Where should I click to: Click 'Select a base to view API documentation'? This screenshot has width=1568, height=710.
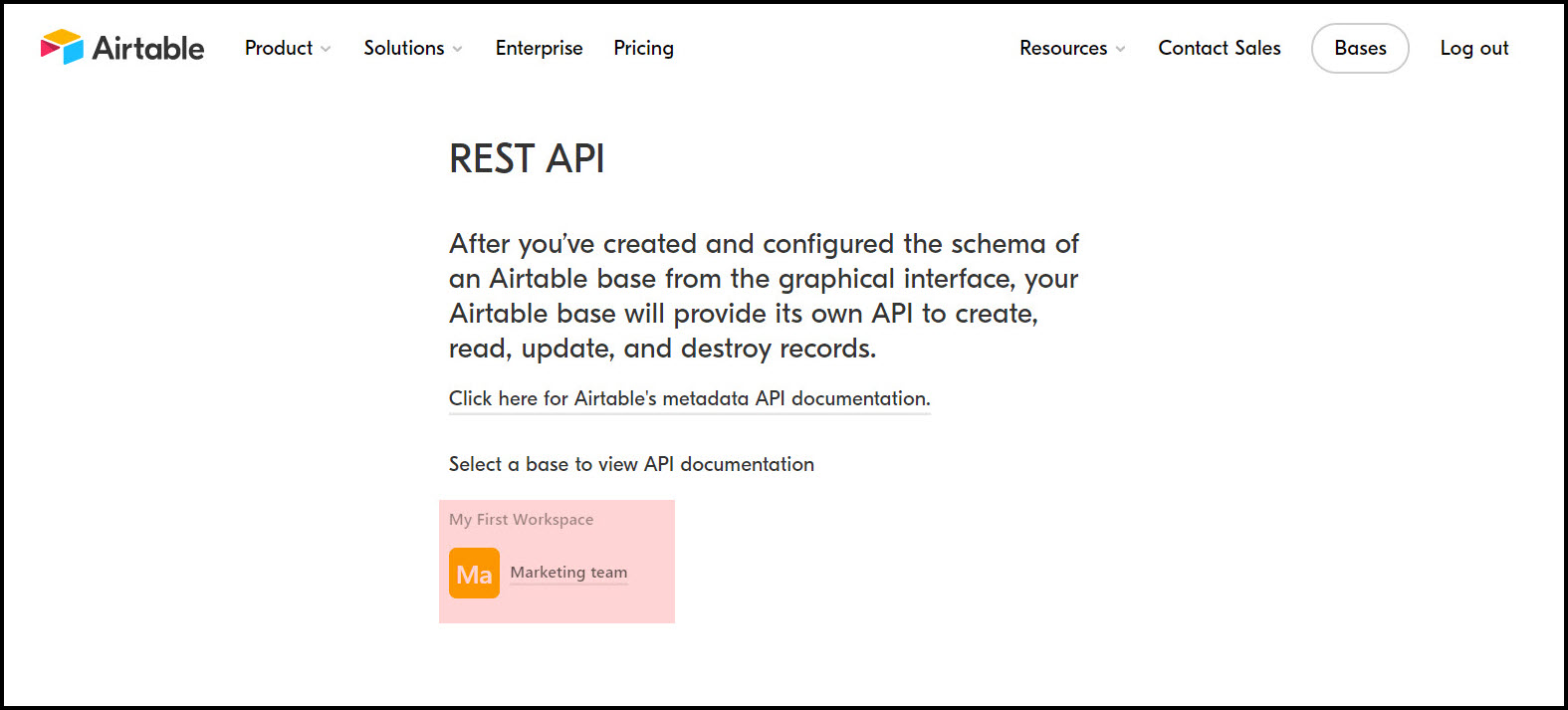(x=631, y=464)
